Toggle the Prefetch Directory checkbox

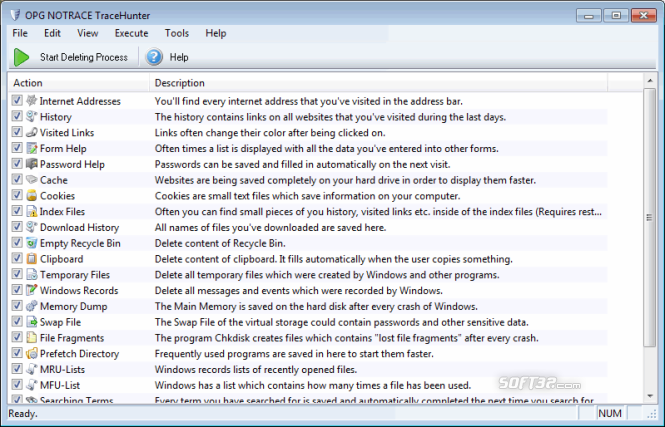click(x=17, y=353)
